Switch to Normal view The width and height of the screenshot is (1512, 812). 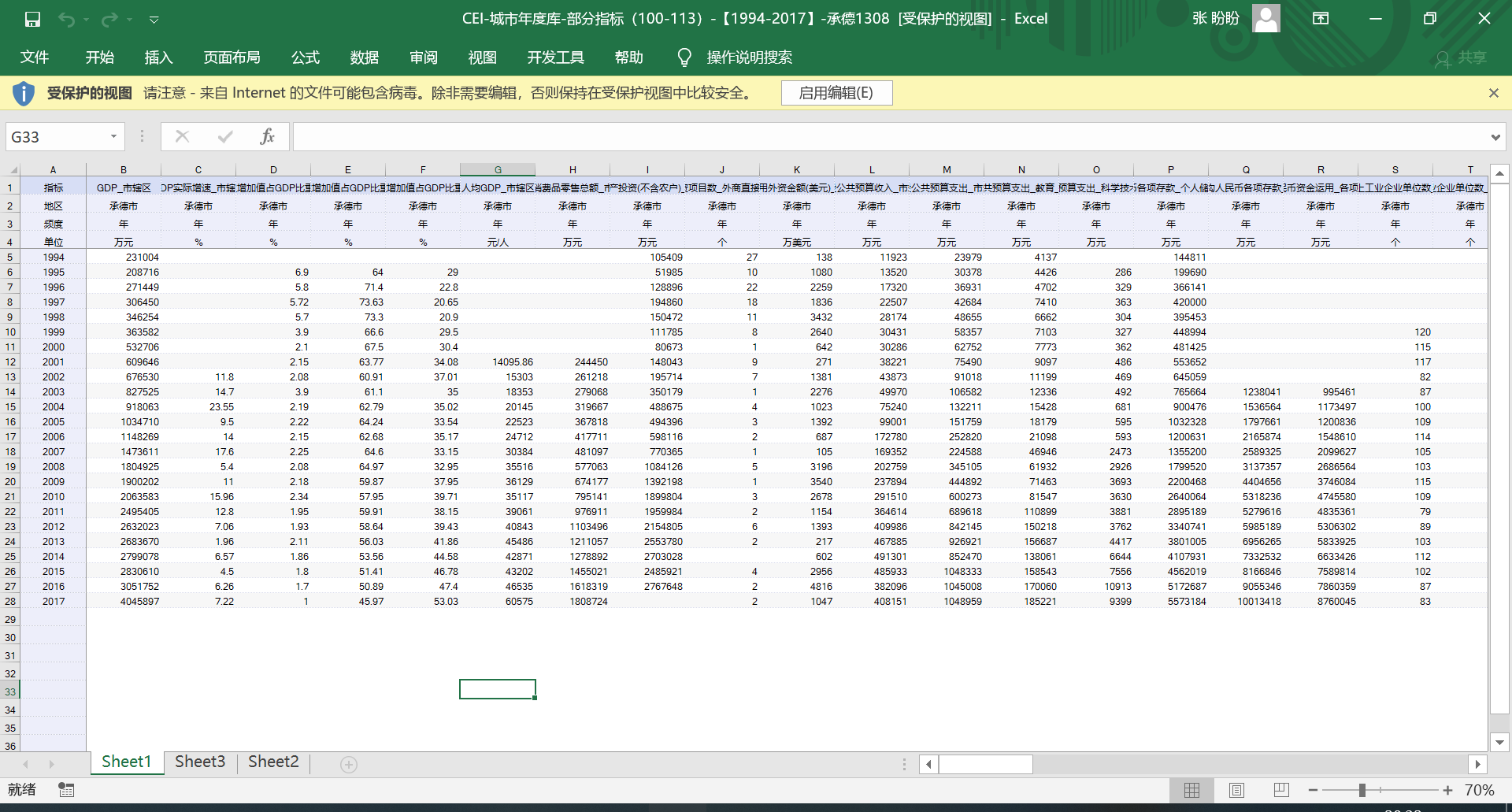pos(1191,790)
